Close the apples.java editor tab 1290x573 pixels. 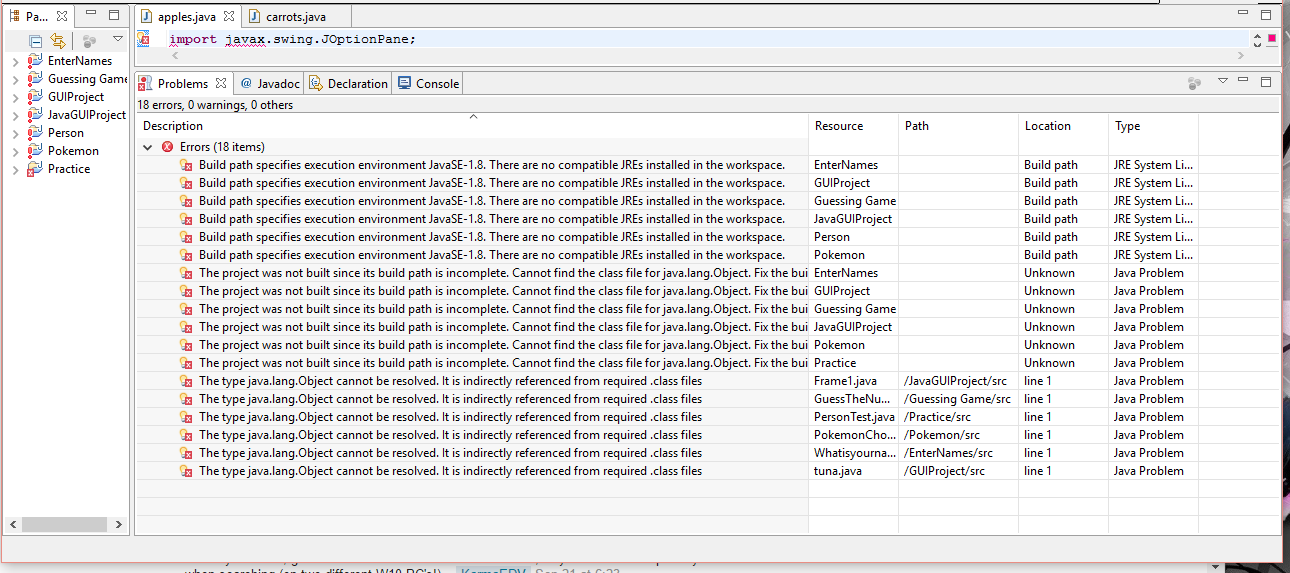(x=228, y=16)
